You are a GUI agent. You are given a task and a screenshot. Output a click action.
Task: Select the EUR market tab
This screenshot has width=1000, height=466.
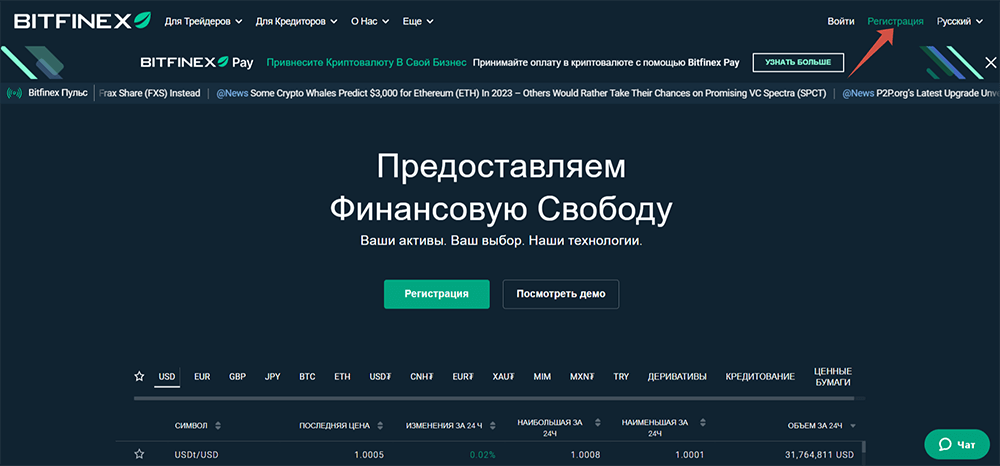[202, 377]
